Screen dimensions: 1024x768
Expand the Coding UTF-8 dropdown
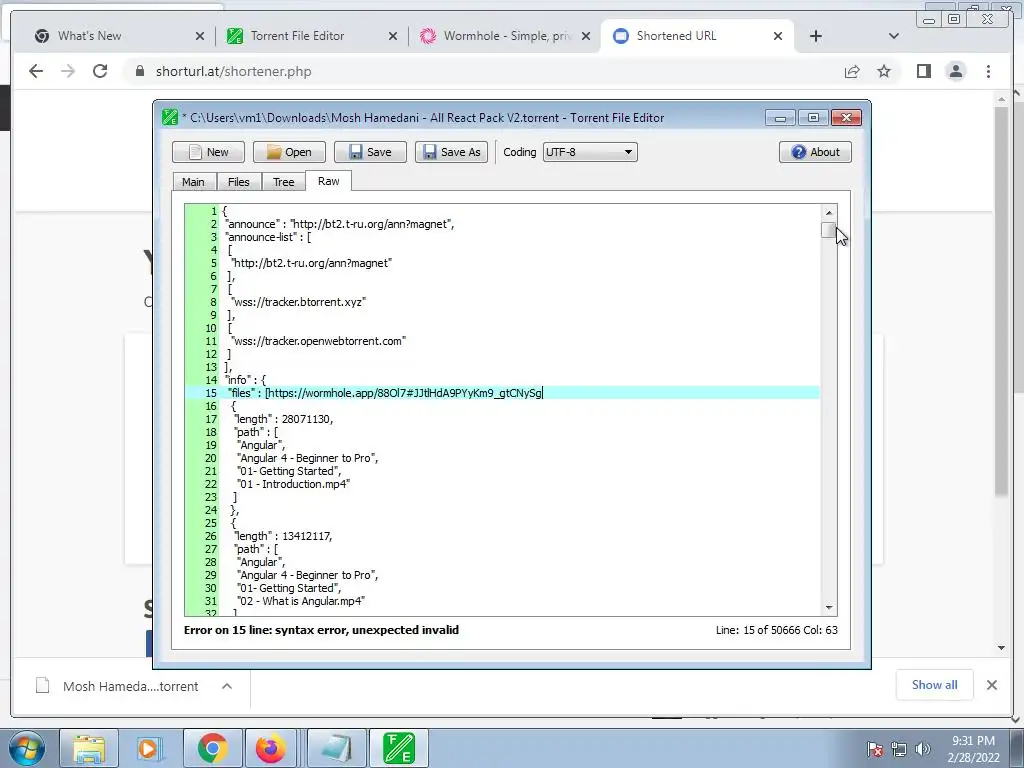(x=590, y=152)
